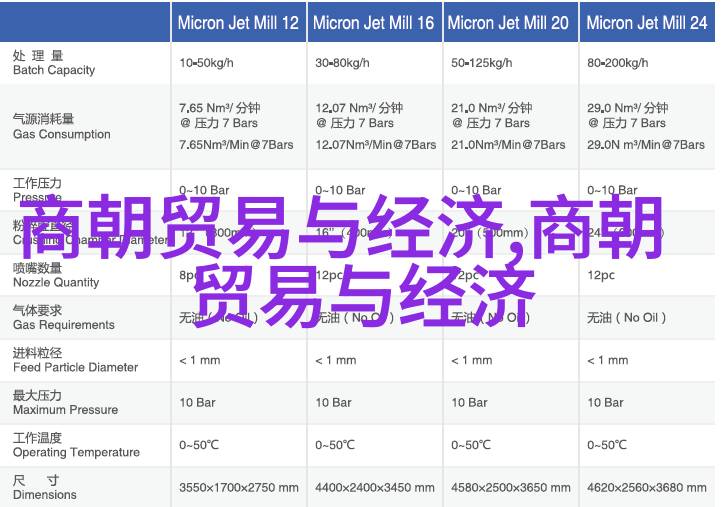Select 10 Bar maximum pressure for Mill 20

tap(469, 402)
